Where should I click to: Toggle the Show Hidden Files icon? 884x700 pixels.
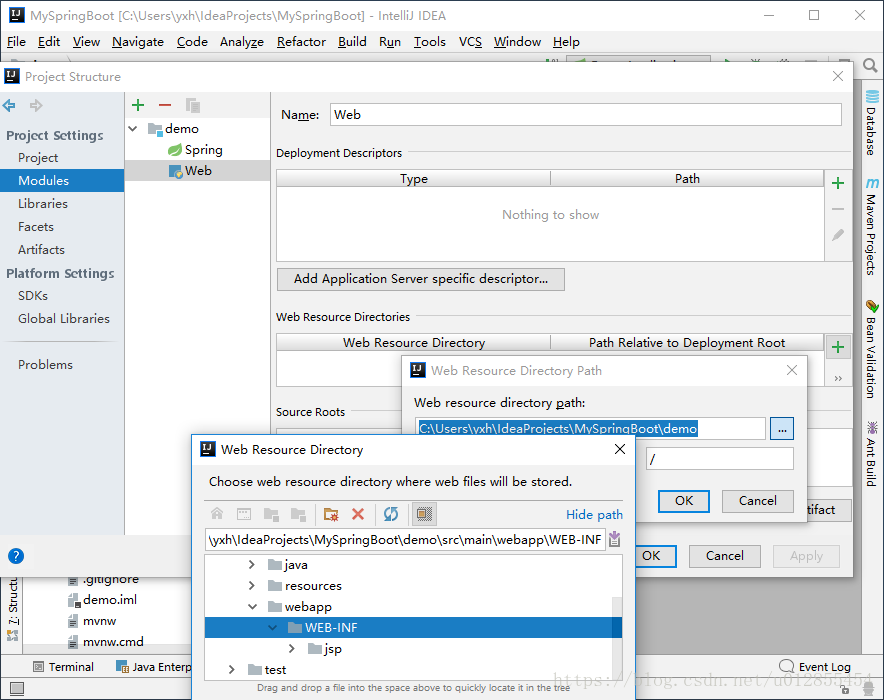click(424, 514)
